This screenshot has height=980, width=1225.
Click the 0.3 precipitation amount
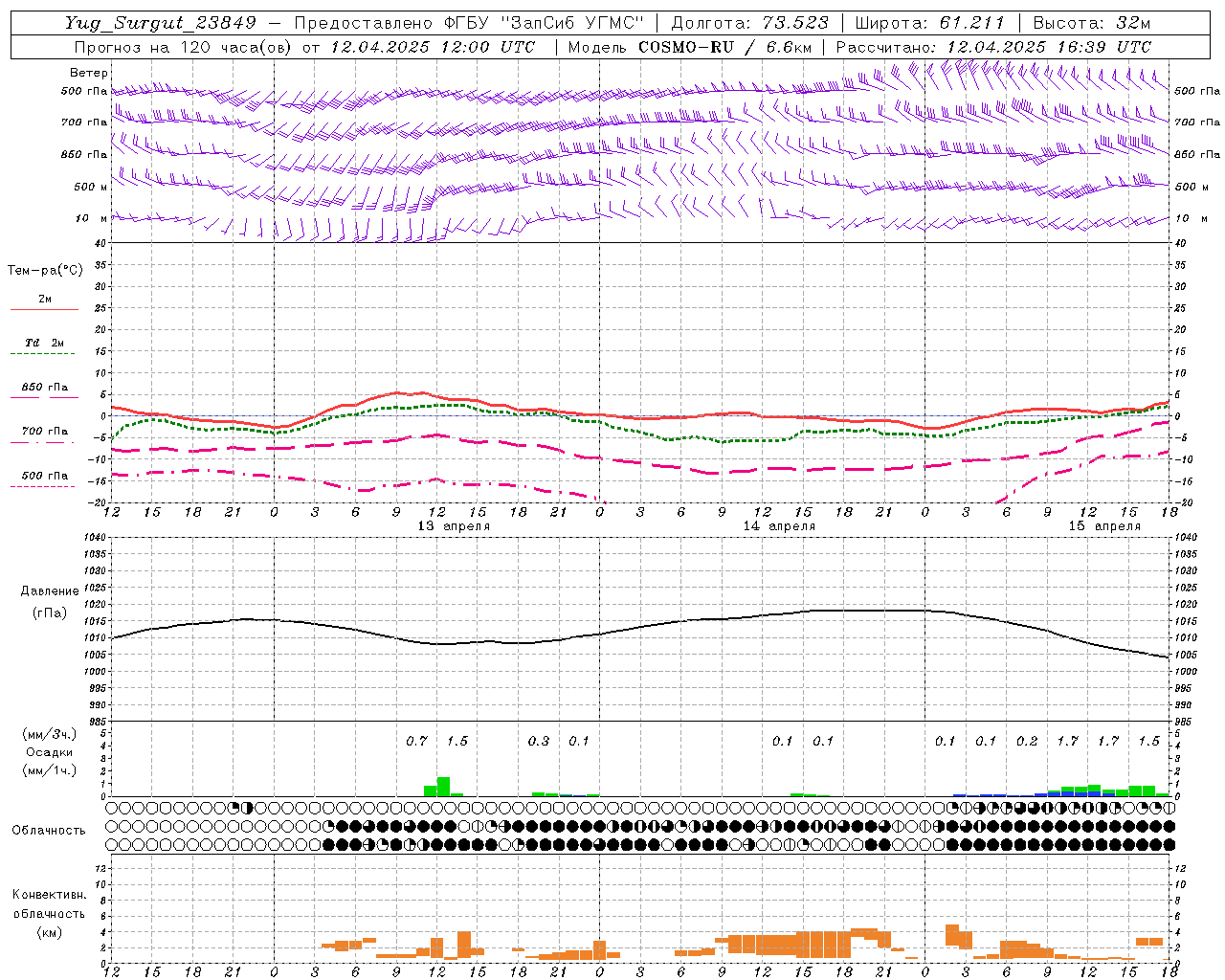pyautogui.click(x=539, y=741)
